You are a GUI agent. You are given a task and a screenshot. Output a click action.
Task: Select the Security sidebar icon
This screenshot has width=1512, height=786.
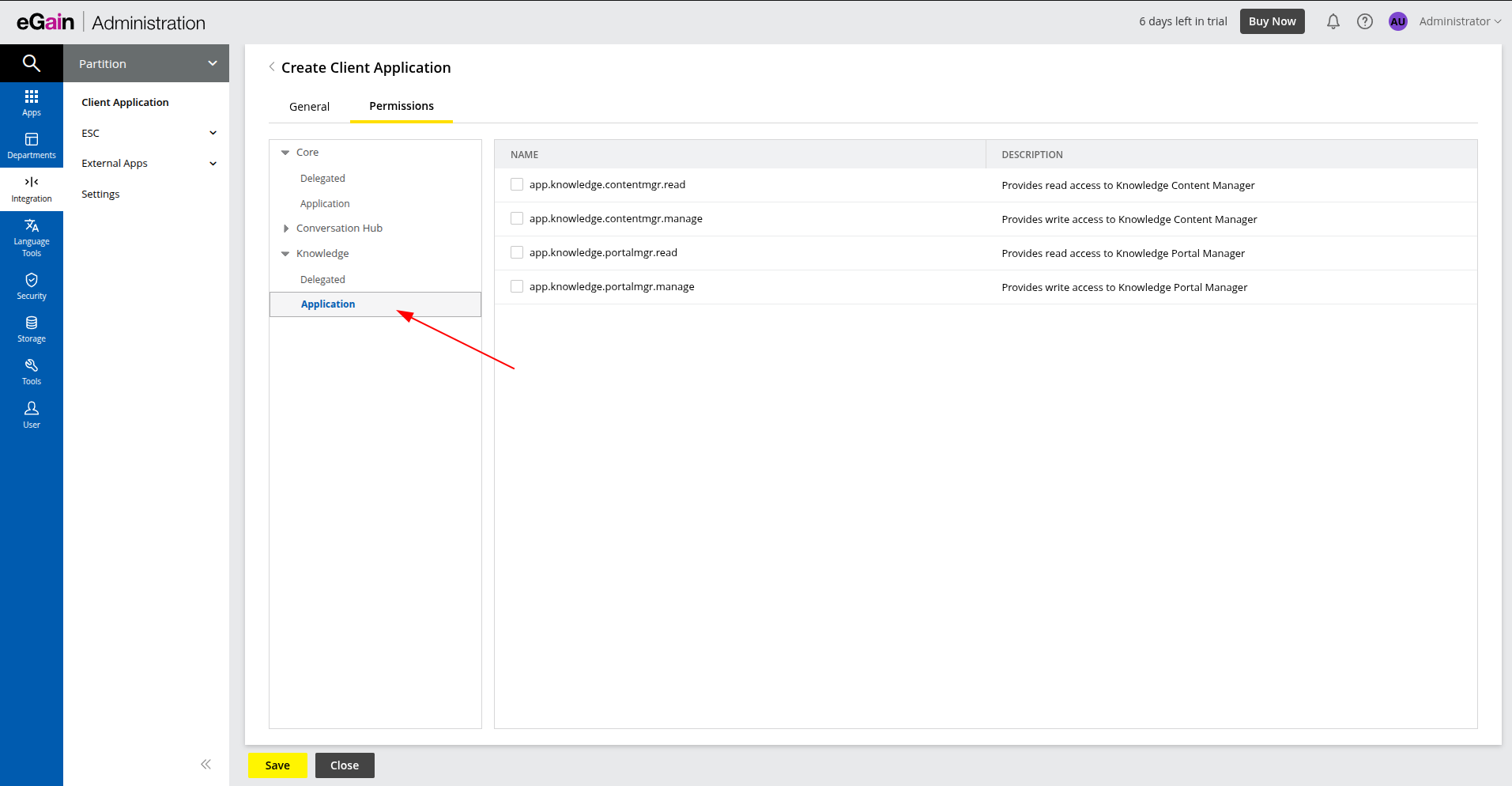tap(32, 285)
